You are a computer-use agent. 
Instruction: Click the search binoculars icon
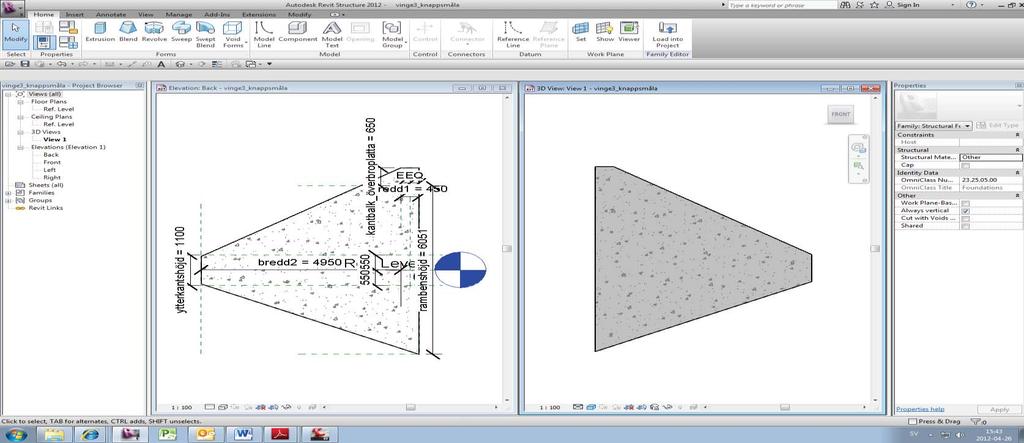point(845,5)
